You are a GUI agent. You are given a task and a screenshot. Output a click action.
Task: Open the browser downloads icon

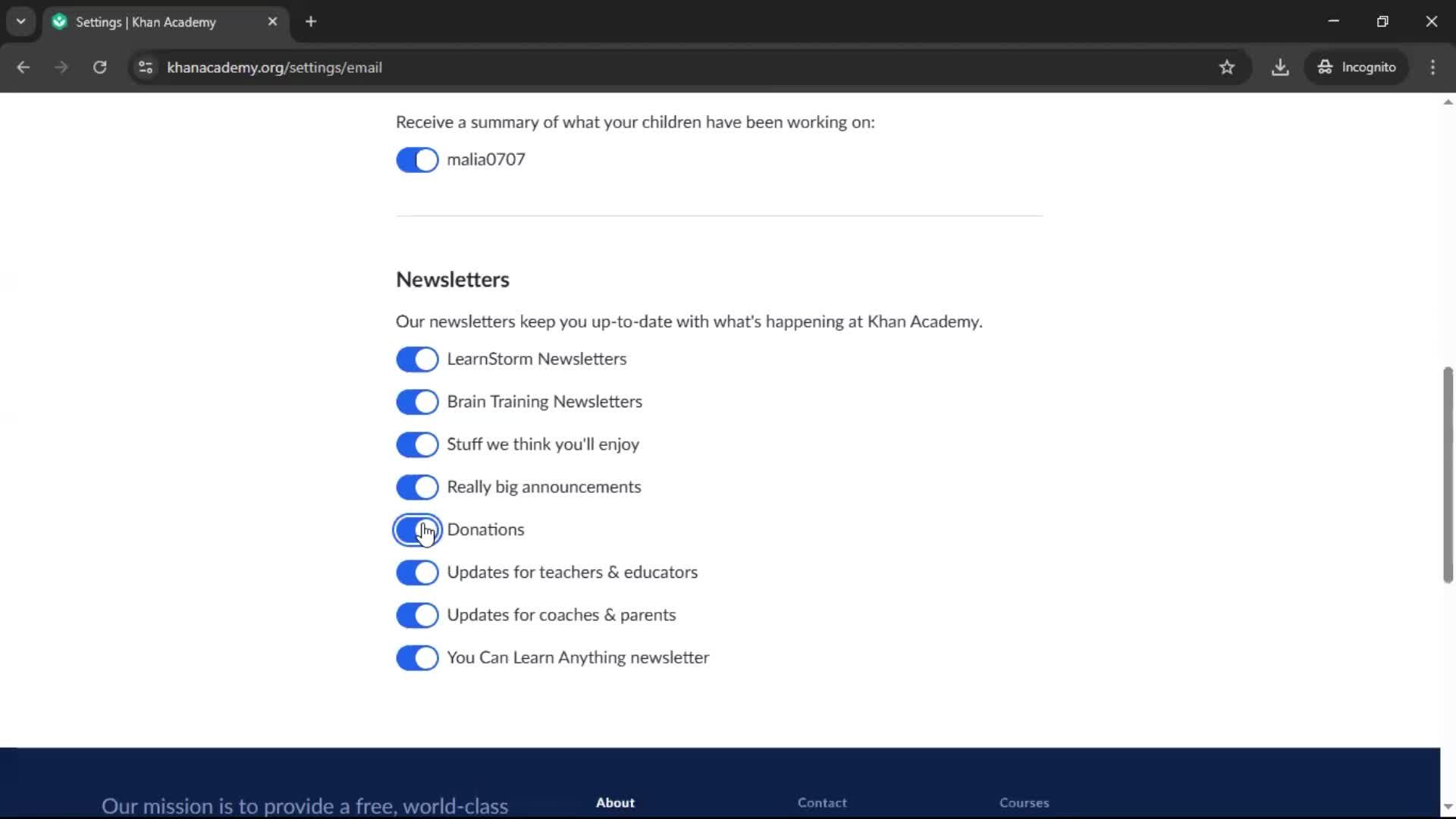click(1280, 67)
